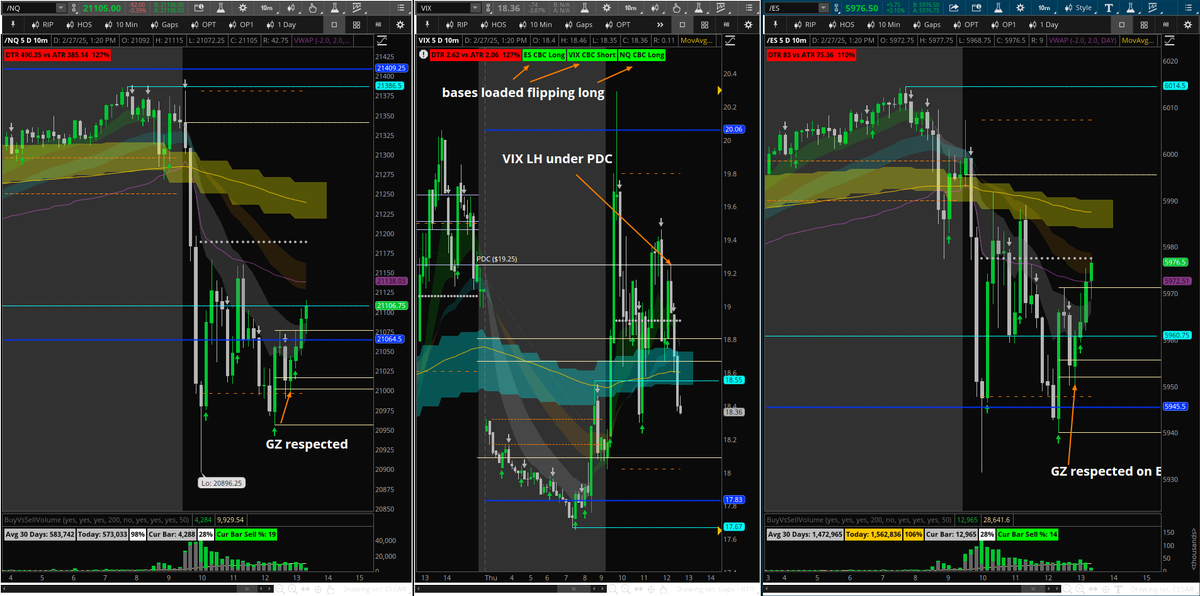Click the alert exclamation icon in VIX chart
This screenshot has width=1200, height=596.
point(423,54)
